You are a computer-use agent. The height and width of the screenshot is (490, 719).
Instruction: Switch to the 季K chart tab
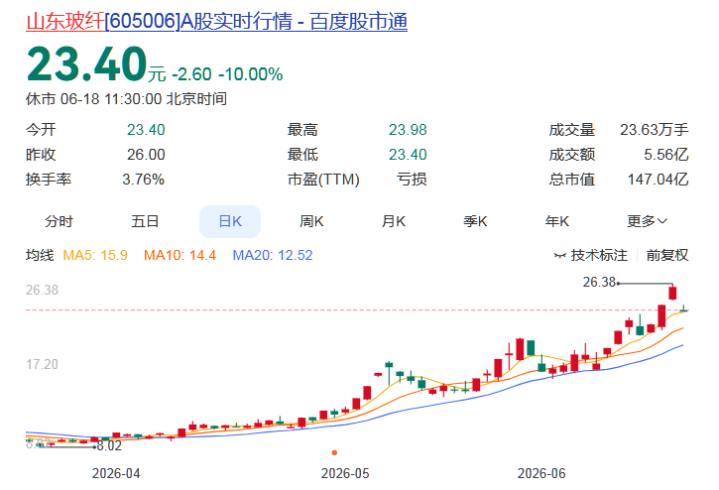pos(475,221)
